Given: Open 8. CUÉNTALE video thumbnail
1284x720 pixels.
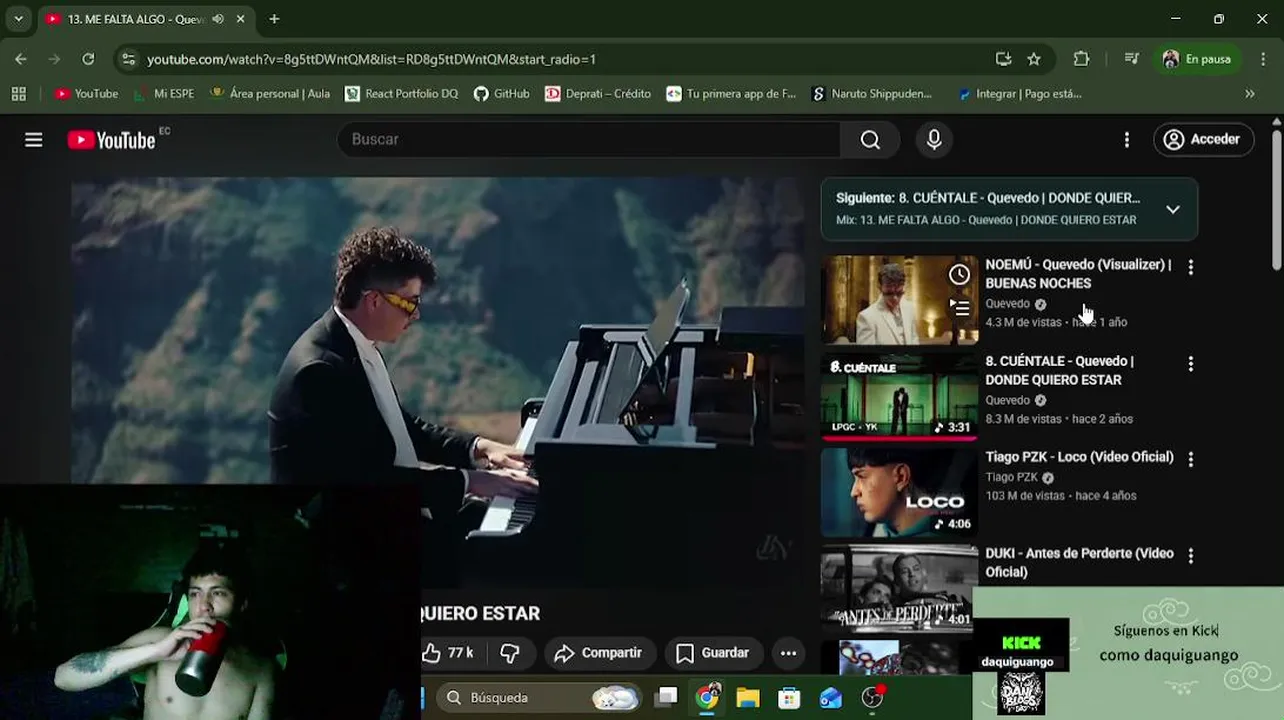Looking at the screenshot, I should click(x=900, y=396).
